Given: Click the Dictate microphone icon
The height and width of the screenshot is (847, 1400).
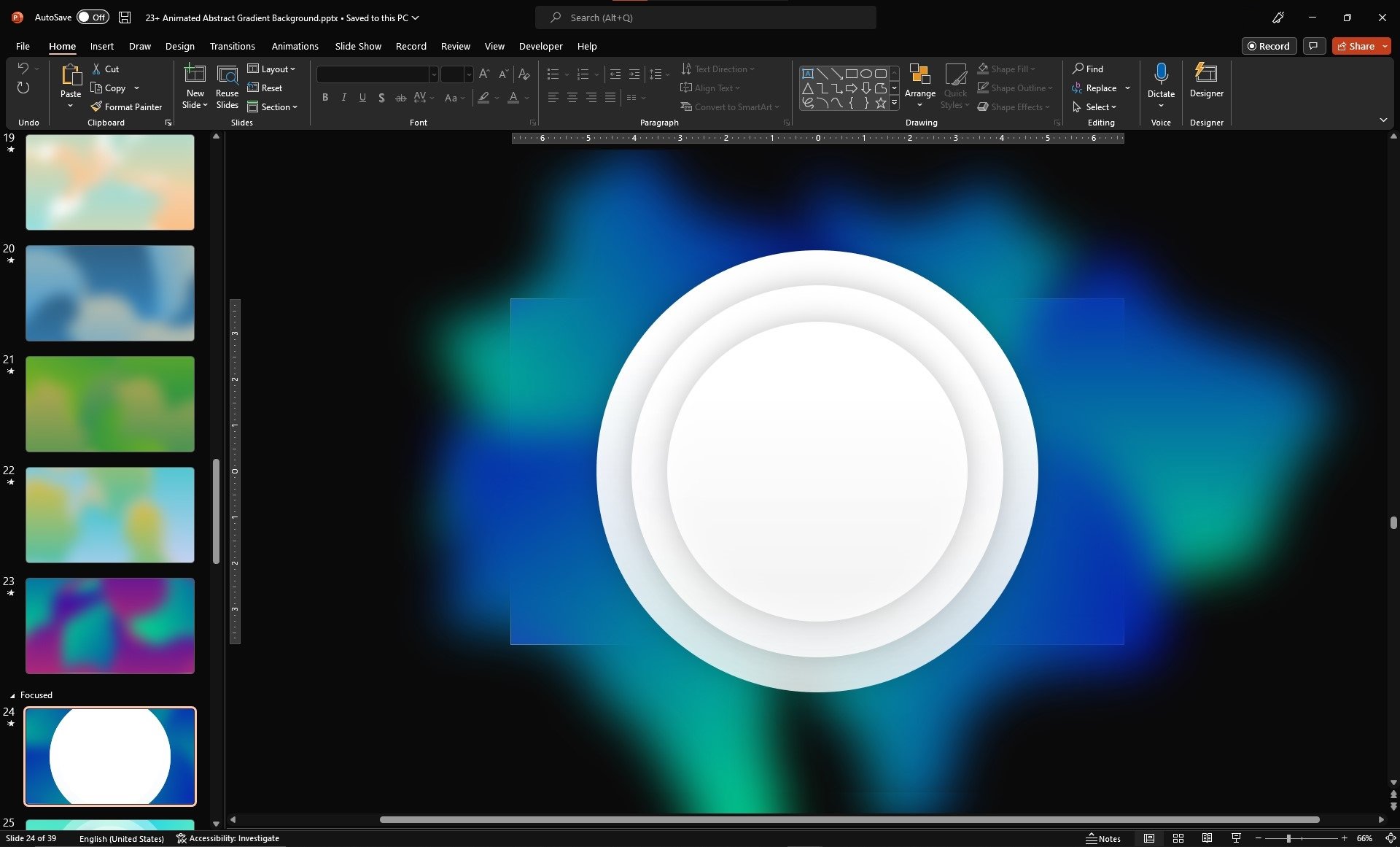Looking at the screenshot, I should (1161, 74).
